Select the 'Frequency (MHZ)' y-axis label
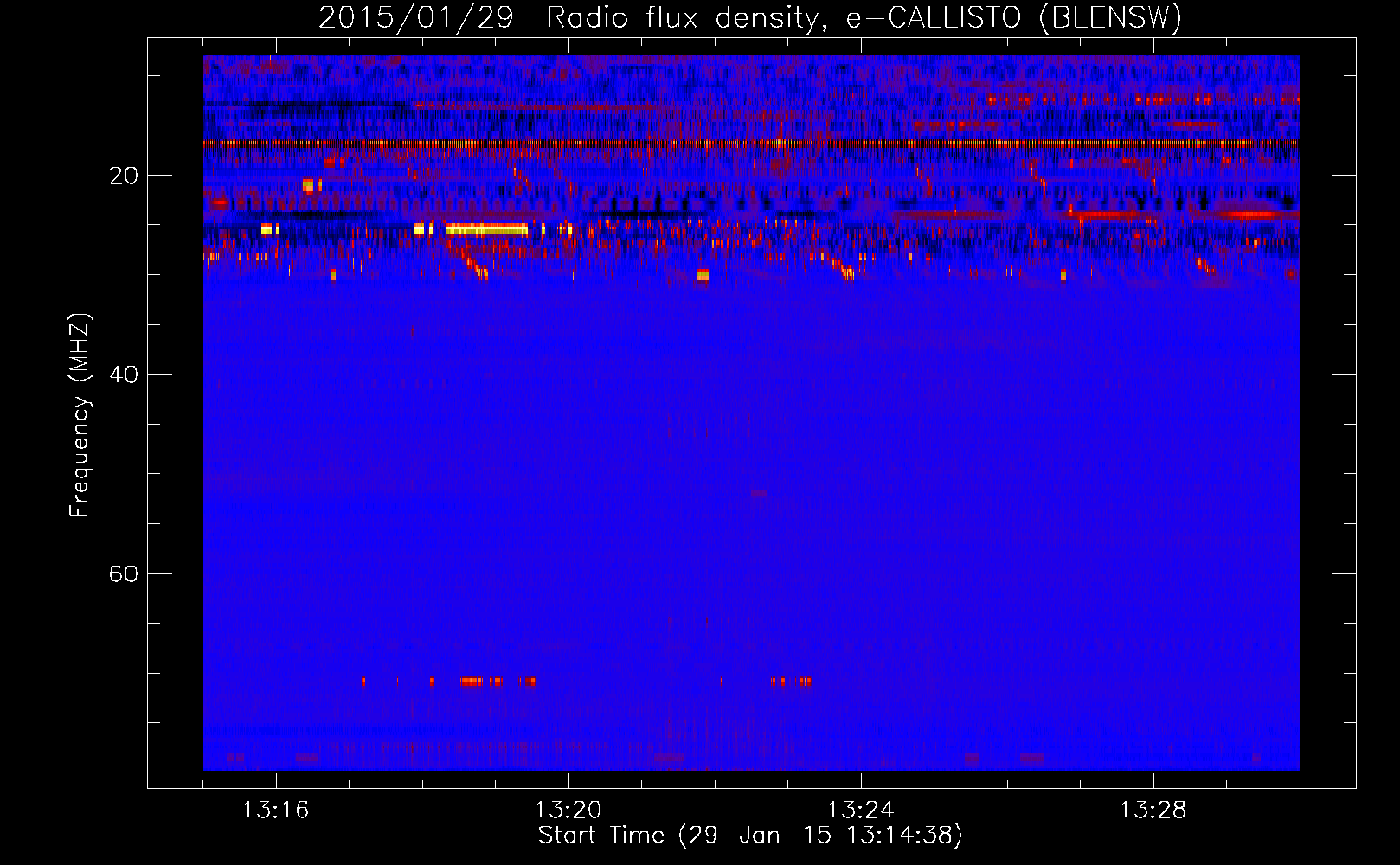The image size is (1400, 865). click(80, 415)
